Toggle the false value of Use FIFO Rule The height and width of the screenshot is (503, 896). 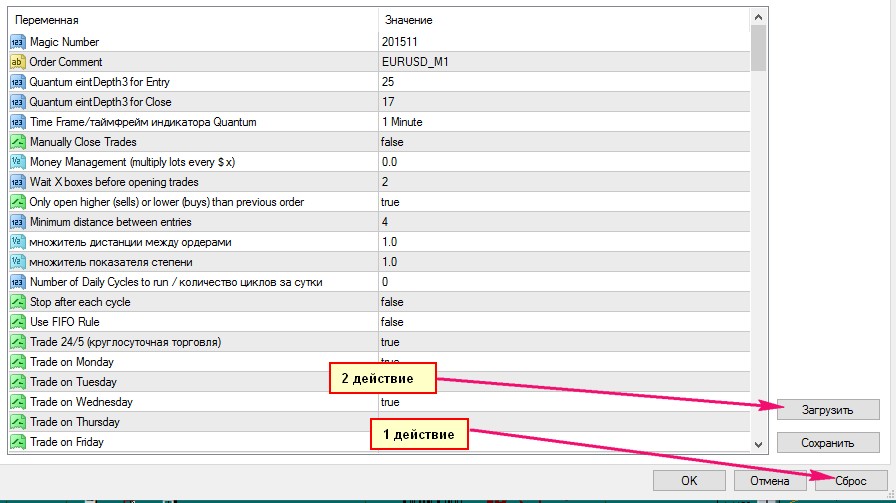click(392, 322)
